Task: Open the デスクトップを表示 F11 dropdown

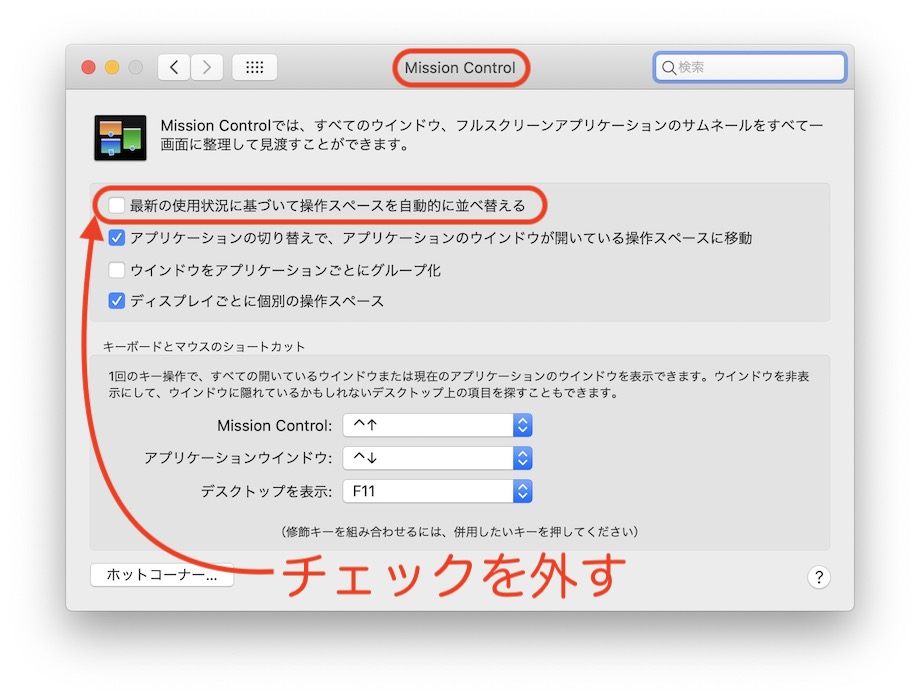Action: point(438,491)
